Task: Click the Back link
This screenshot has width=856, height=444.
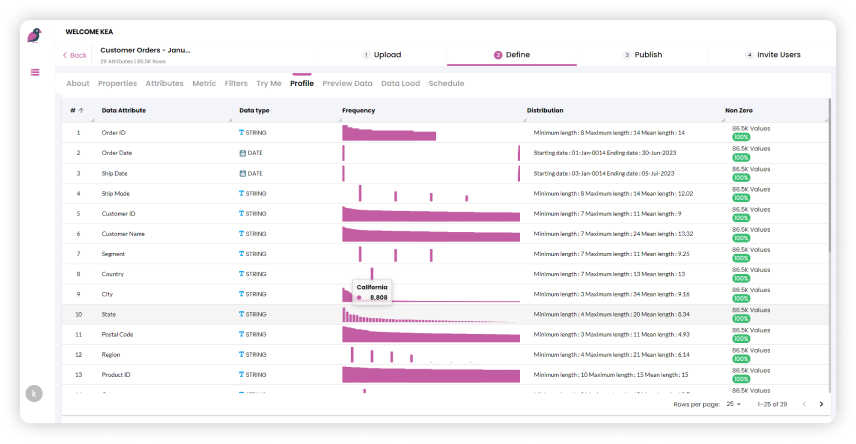Action: point(75,55)
